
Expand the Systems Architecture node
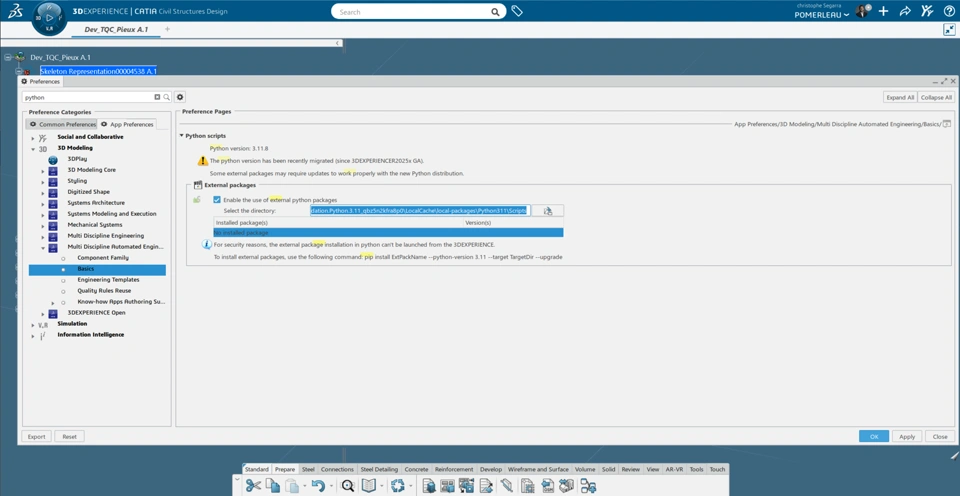[x=43, y=203]
